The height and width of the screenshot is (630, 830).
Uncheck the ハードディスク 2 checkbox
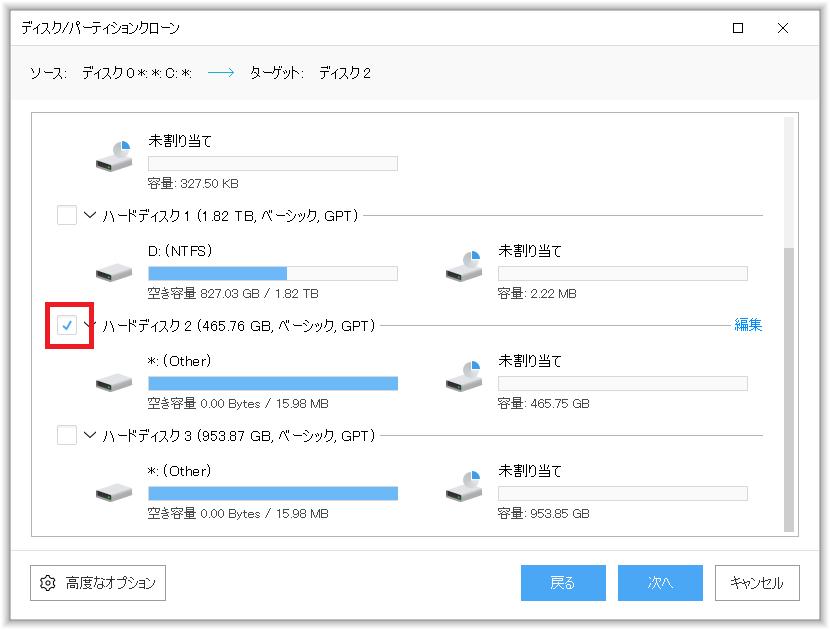click(x=67, y=325)
